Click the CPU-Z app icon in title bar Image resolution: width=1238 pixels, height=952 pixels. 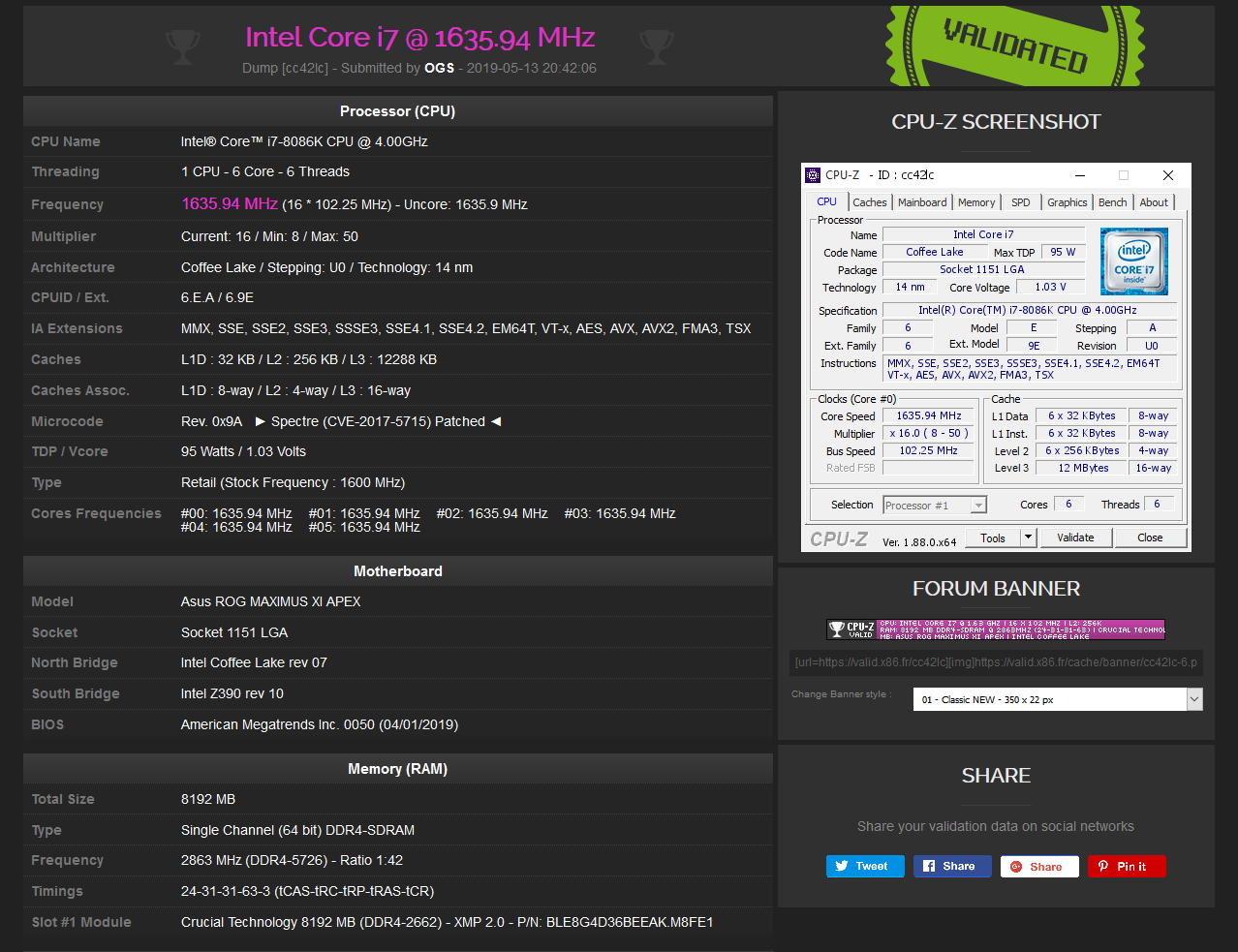pos(813,175)
